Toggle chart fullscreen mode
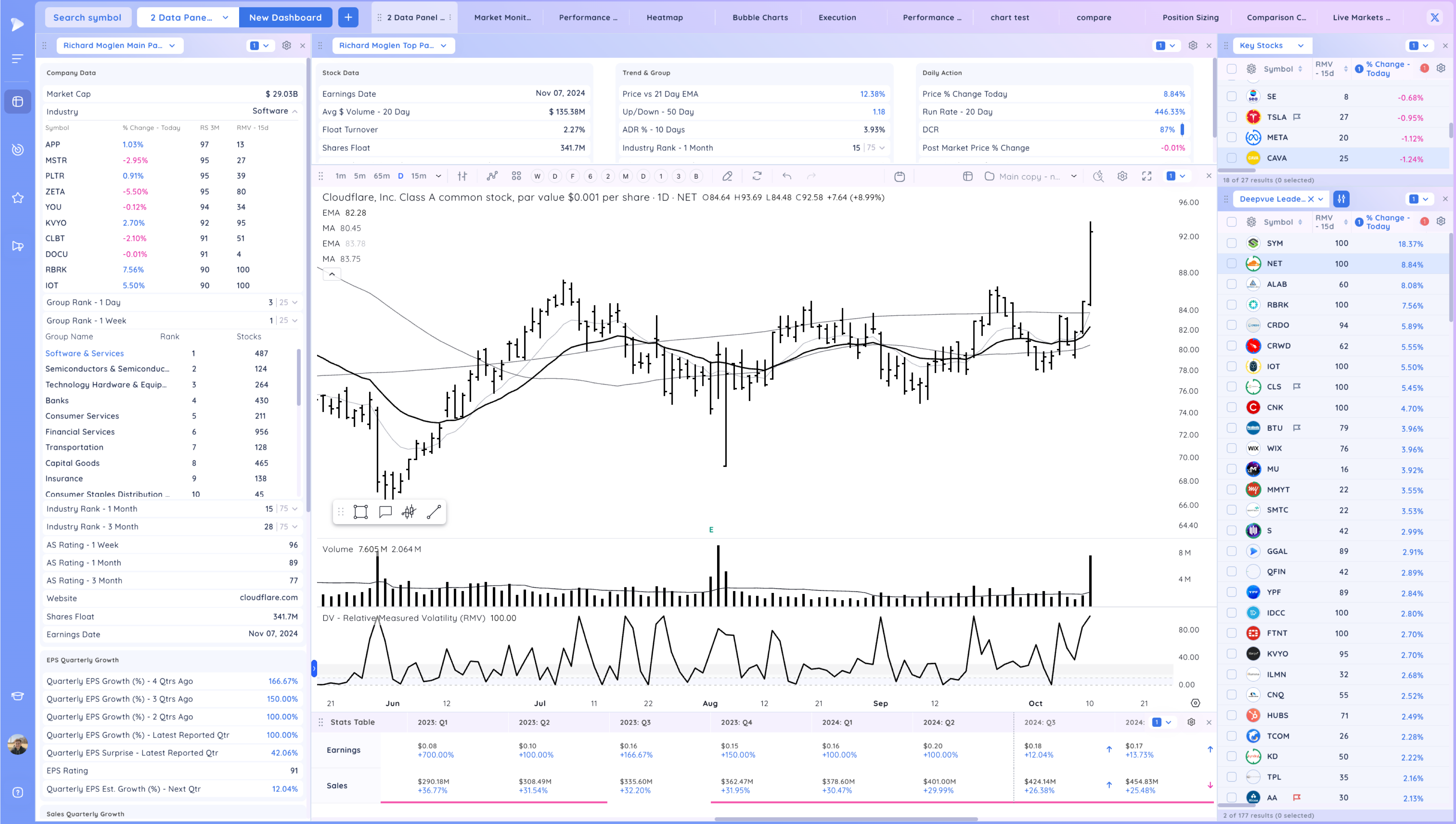The height and width of the screenshot is (824, 1456). coord(1147,177)
